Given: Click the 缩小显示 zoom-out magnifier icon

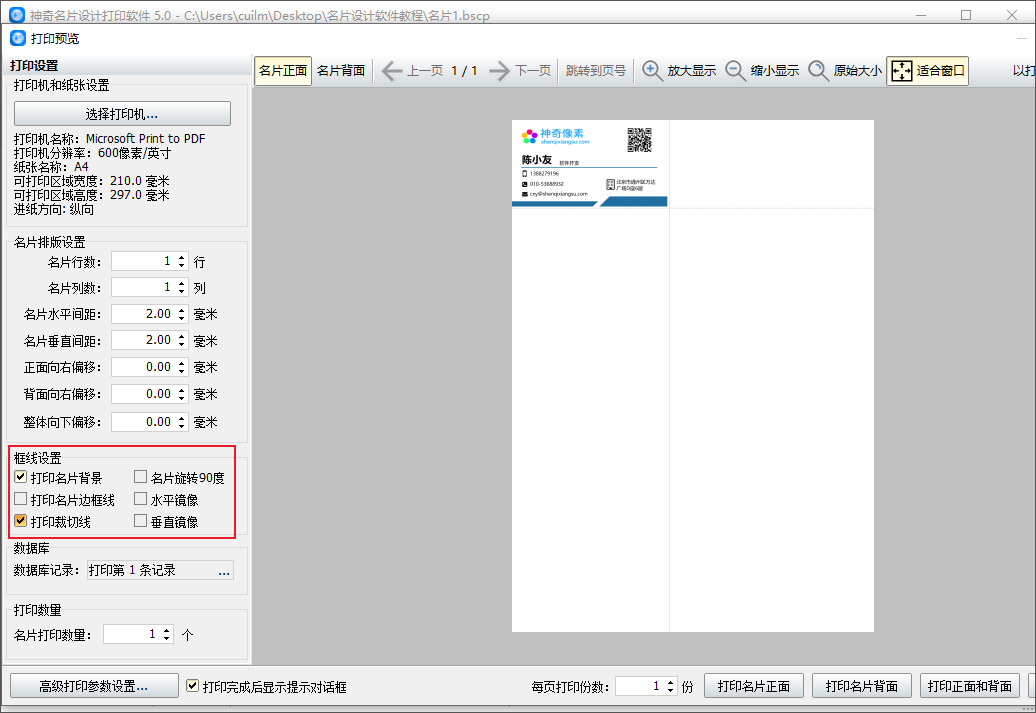Looking at the screenshot, I should (x=735, y=71).
